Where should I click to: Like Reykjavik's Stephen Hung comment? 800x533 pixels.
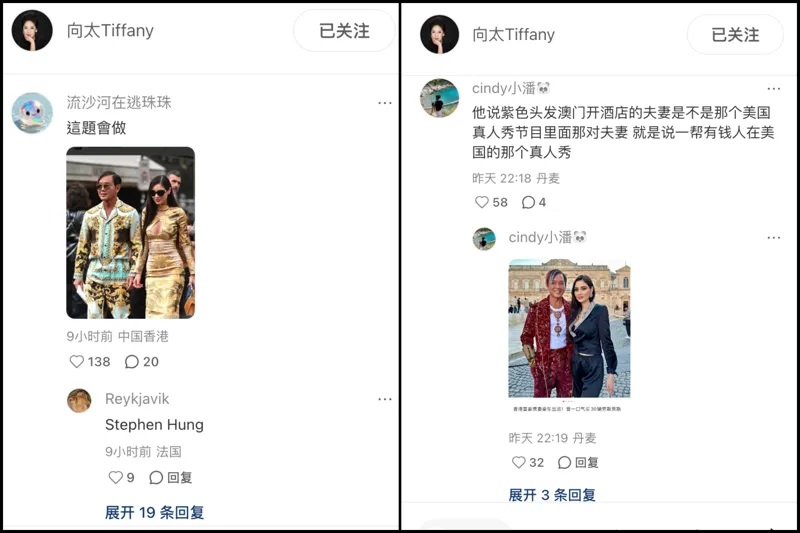click(116, 477)
